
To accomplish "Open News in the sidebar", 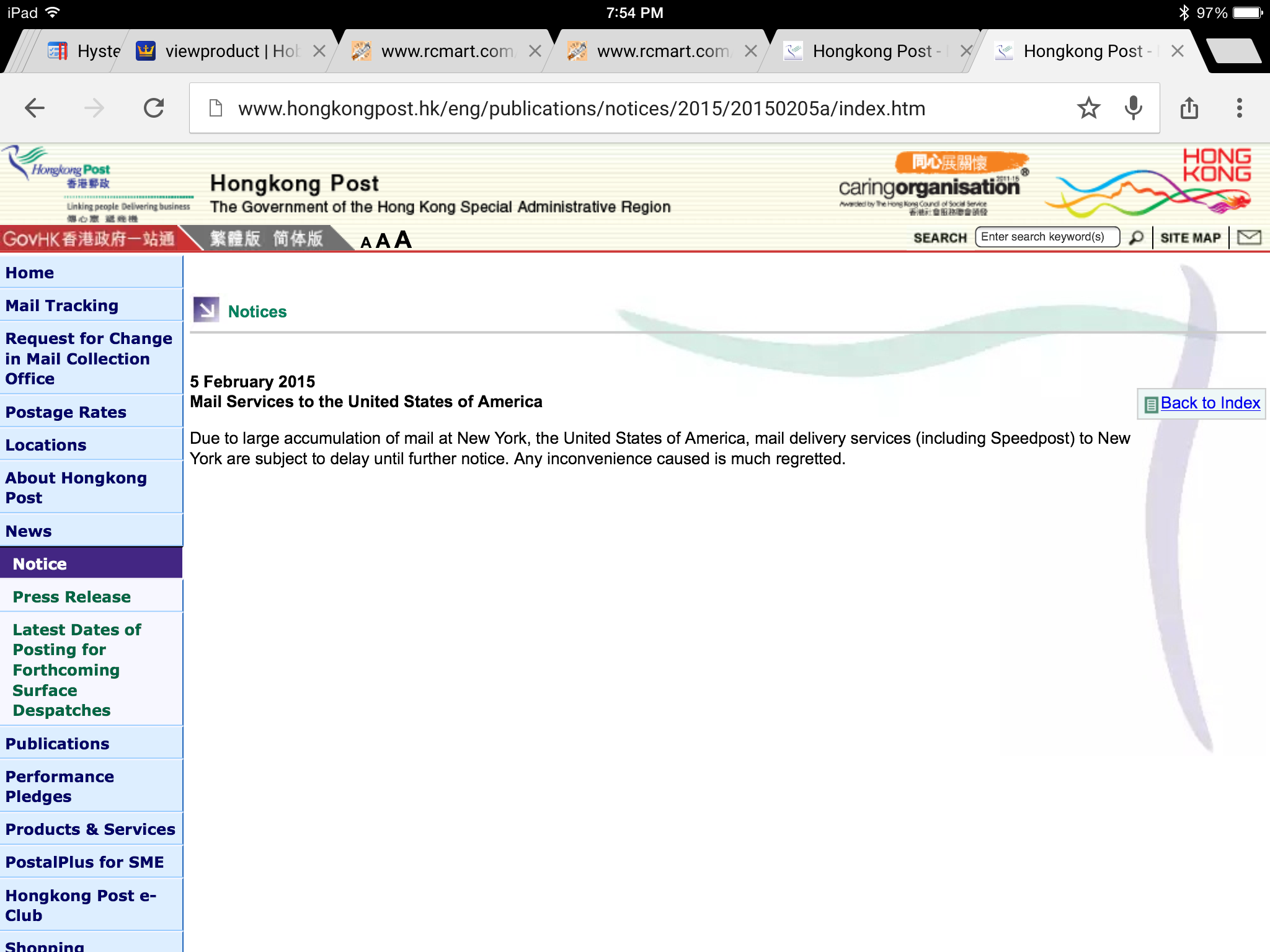I will [91, 531].
